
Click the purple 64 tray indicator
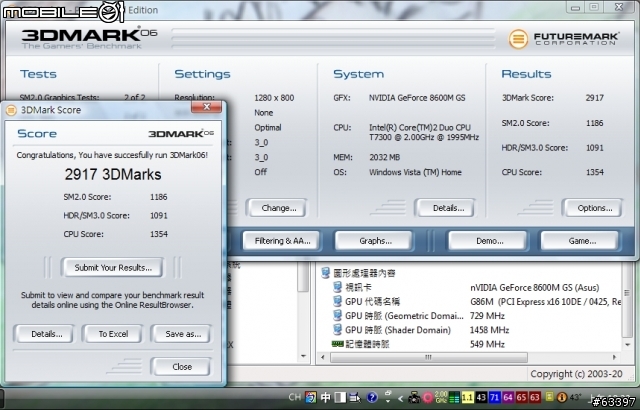pyautogui.click(x=508, y=397)
